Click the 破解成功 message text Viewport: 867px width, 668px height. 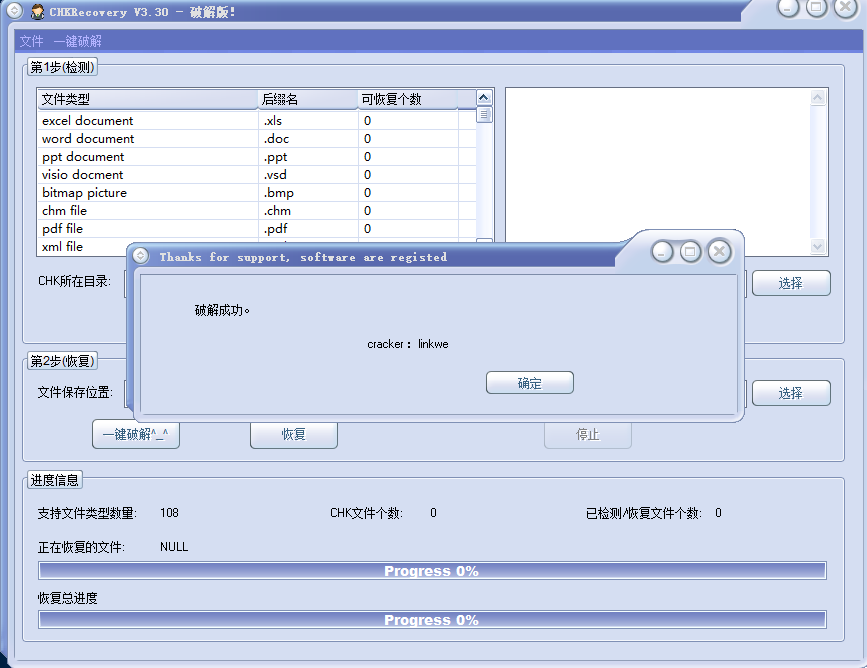click(222, 310)
